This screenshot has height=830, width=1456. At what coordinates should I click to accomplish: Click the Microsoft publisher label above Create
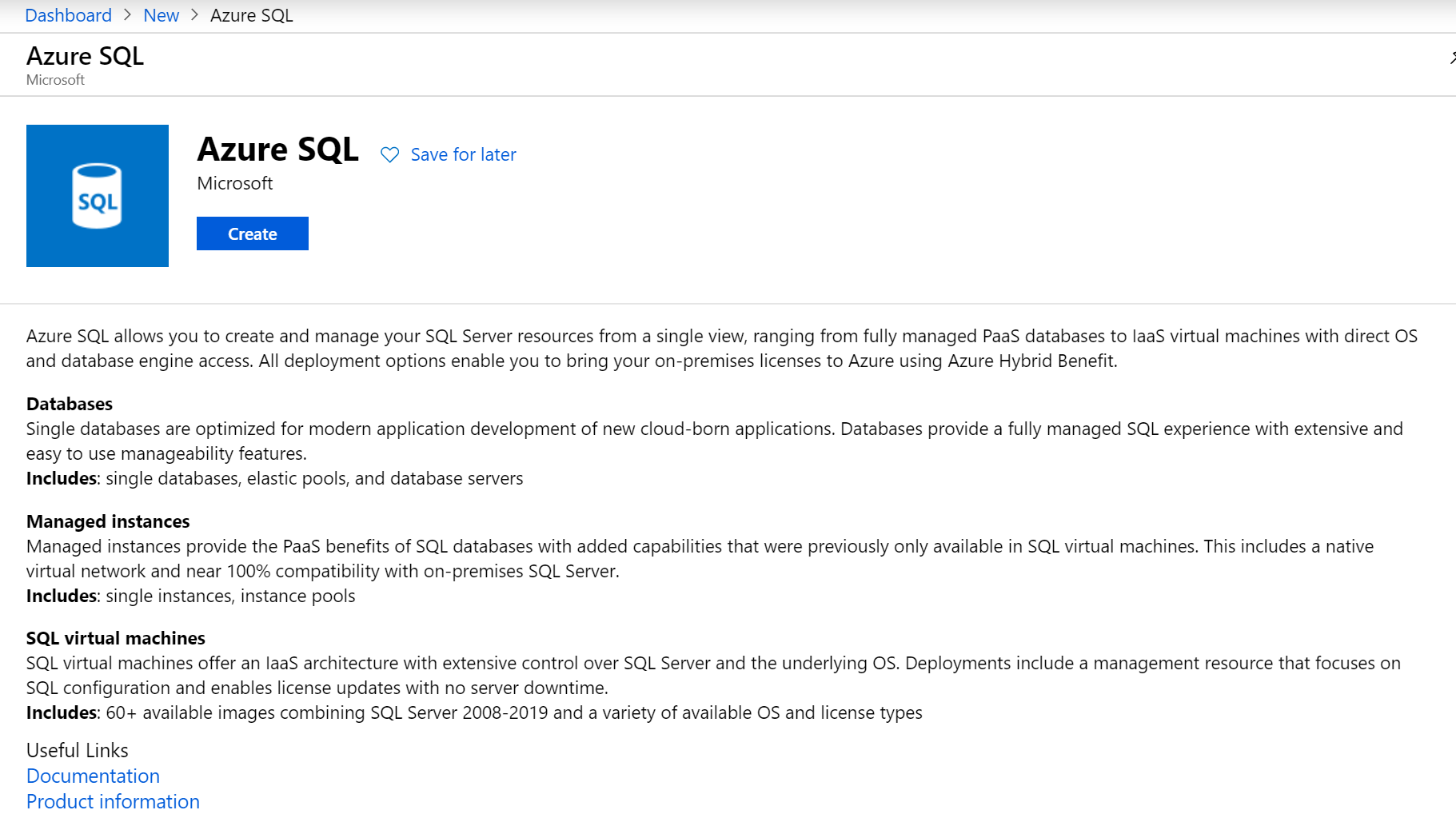click(235, 183)
